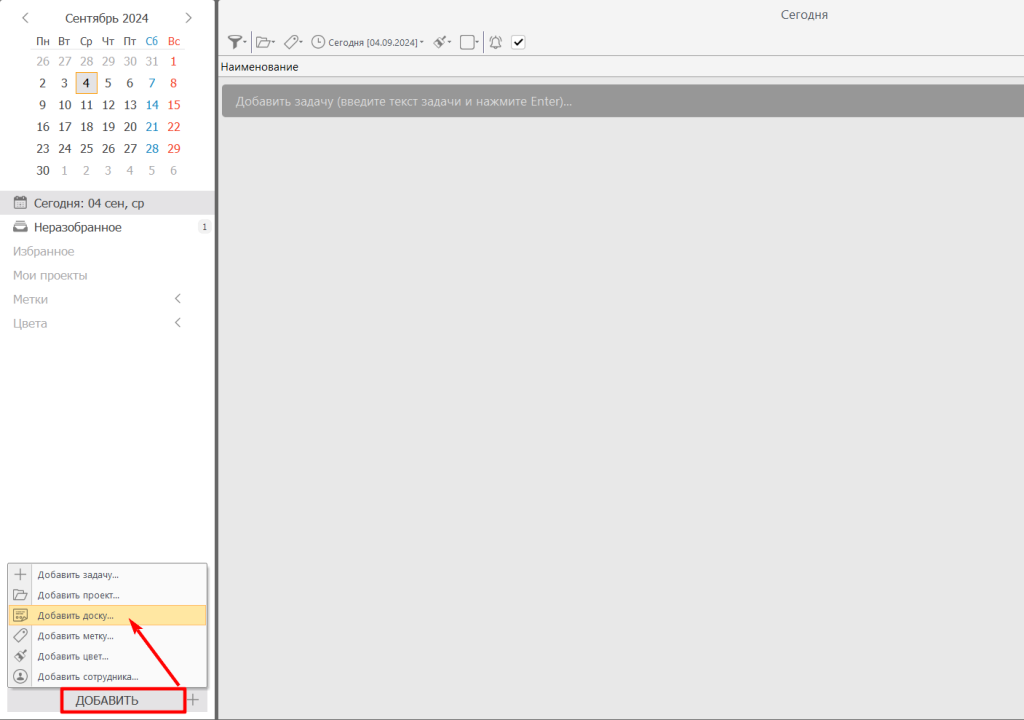The height and width of the screenshot is (720, 1024).
Task: Click the board icon beside 'Добавить доску...'
Action: [20, 615]
